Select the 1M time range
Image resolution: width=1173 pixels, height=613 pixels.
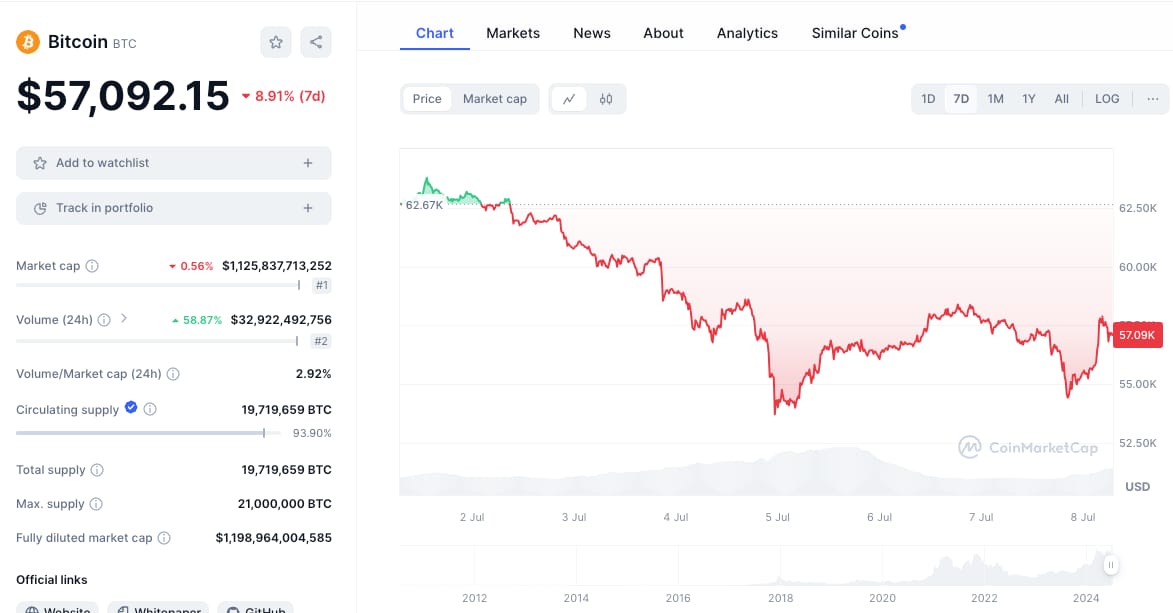click(x=995, y=99)
